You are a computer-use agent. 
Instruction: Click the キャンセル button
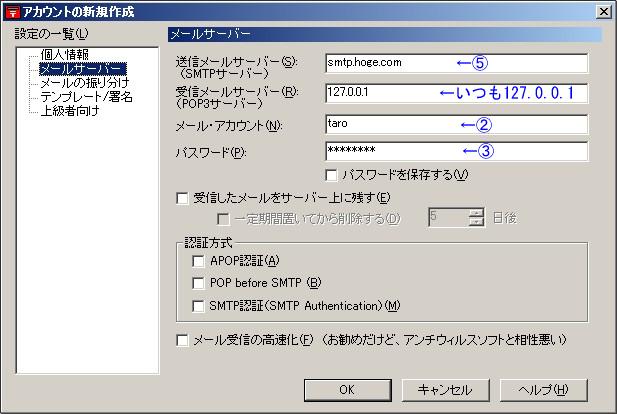point(445,390)
